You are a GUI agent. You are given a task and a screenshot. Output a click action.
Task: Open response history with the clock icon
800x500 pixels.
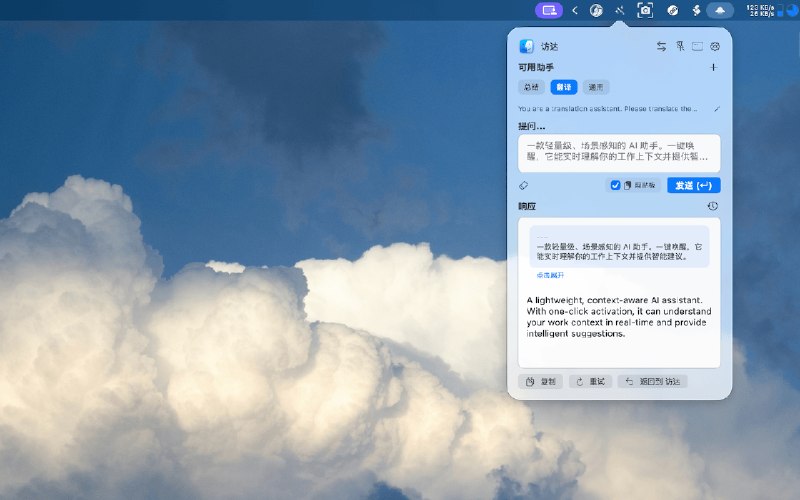[713, 206]
